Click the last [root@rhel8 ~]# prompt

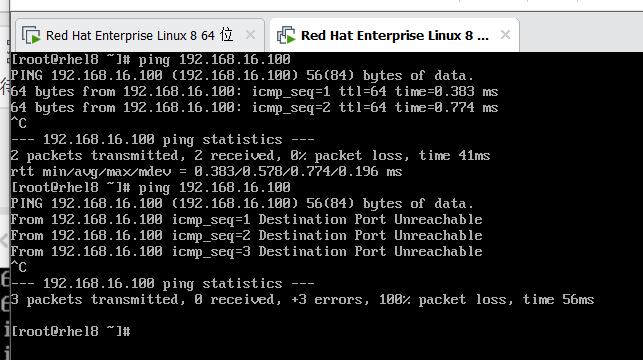pyautogui.click(x=71, y=331)
